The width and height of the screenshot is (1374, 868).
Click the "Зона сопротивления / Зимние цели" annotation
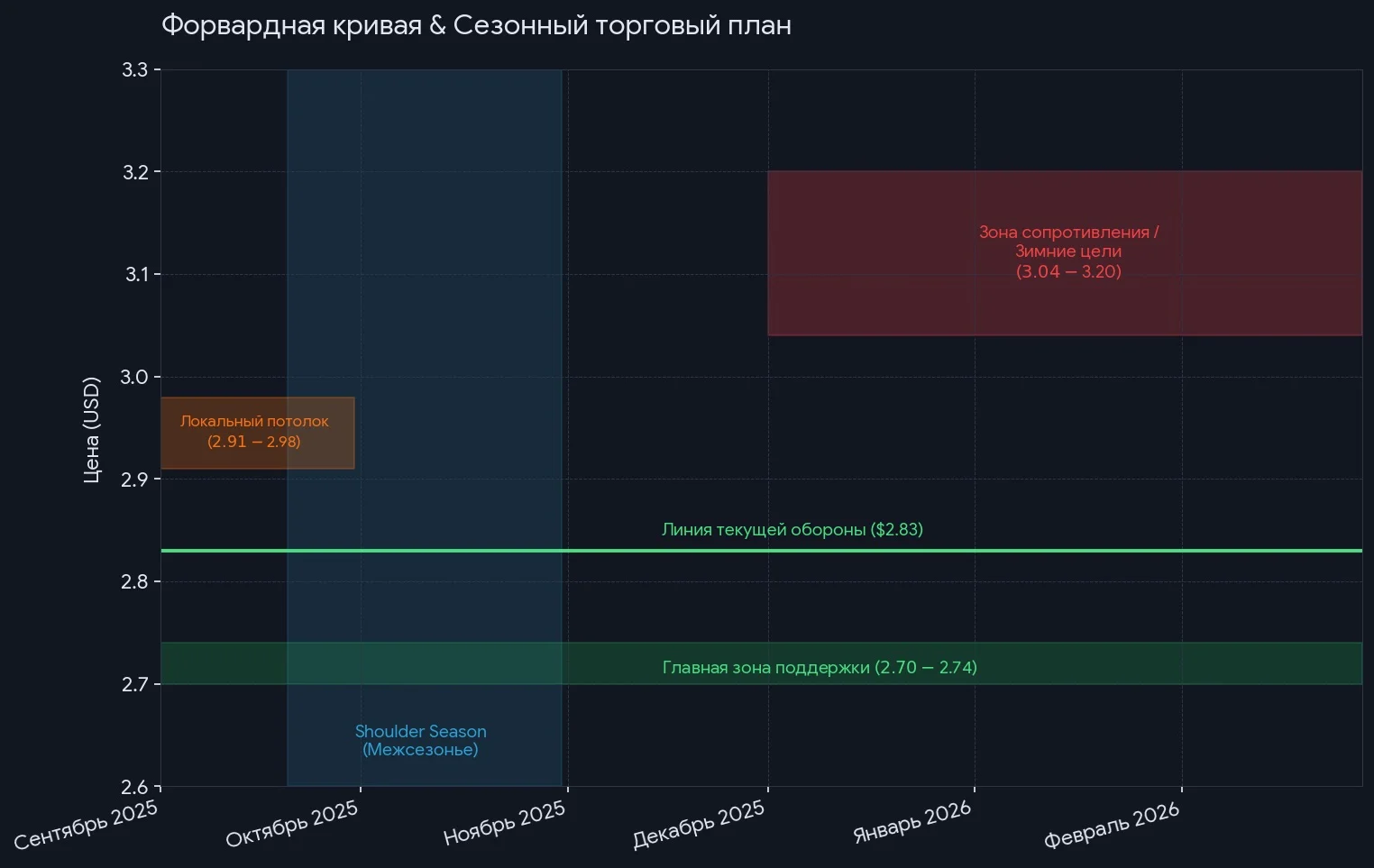point(1068,251)
